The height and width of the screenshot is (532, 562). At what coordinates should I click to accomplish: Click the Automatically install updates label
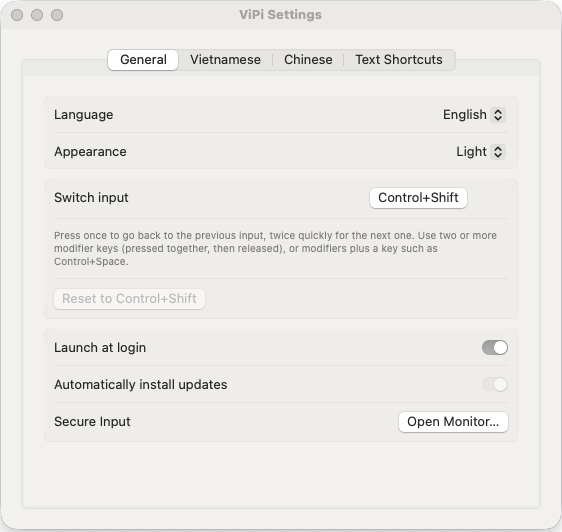(x=140, y=384)
